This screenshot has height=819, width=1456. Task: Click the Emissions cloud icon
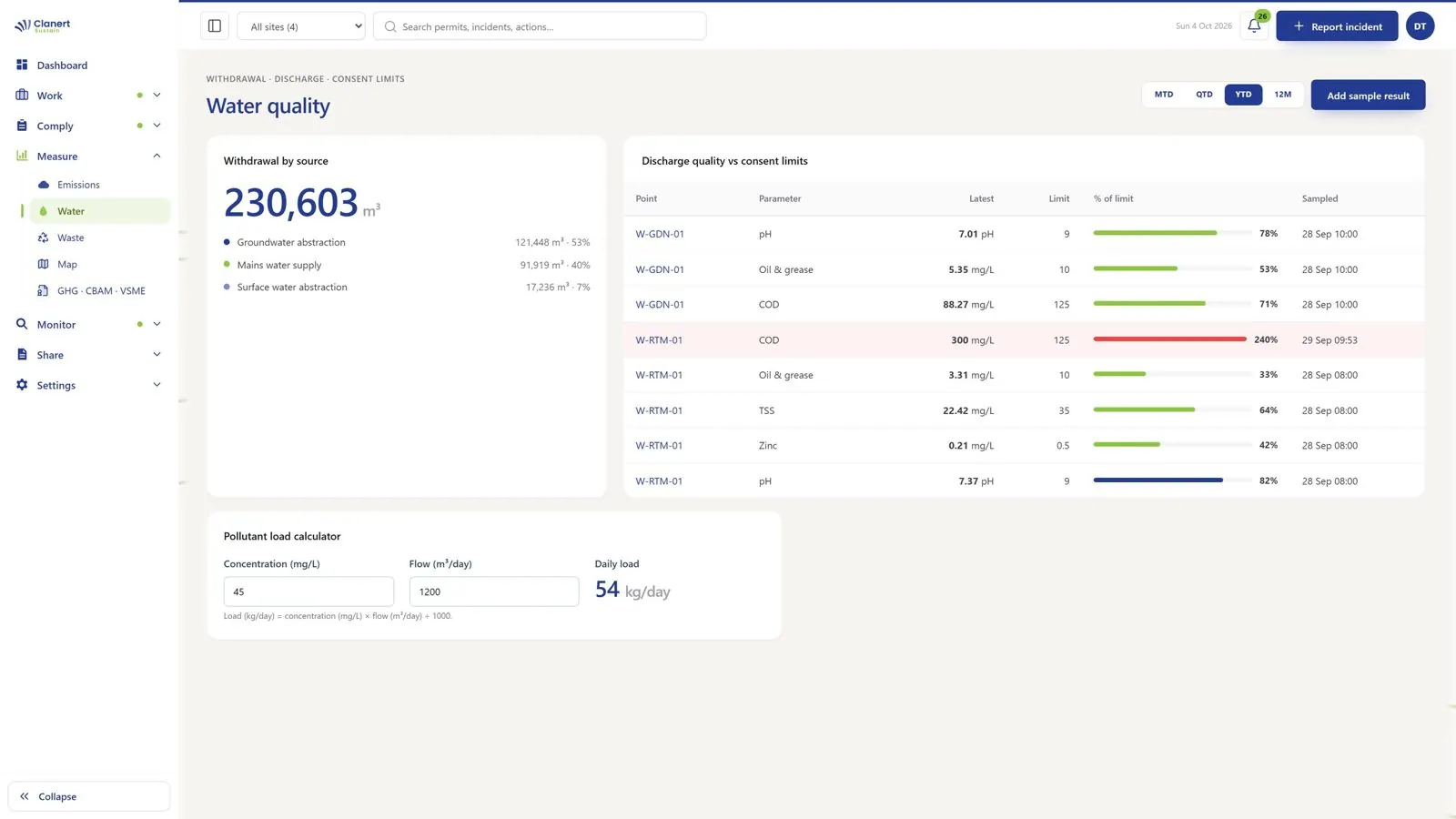coord(43,185)
